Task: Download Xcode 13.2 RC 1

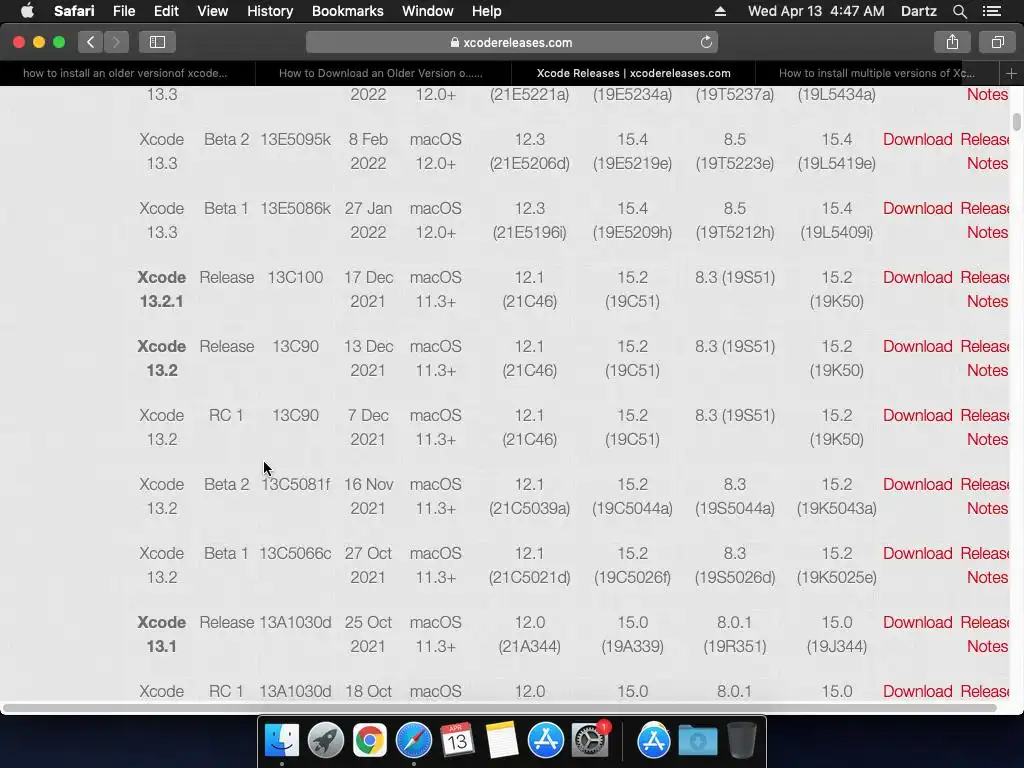Action: point(918,415)
